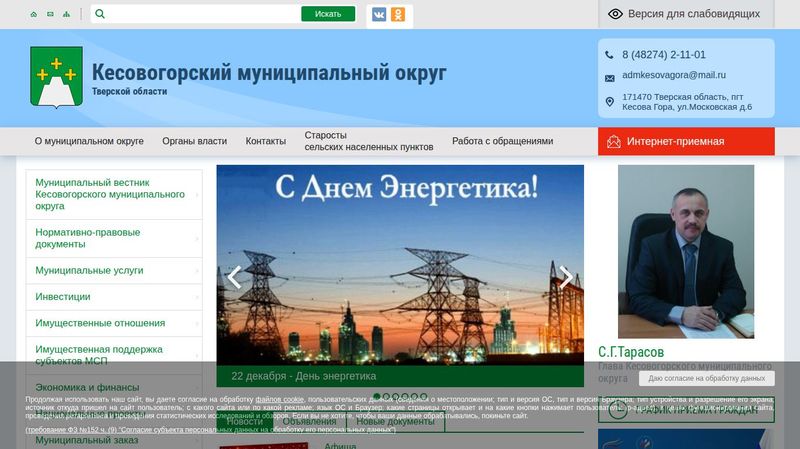Open the Odnoklassniki social icon
This screenshot has height=449, width=800.
point(398,14)
